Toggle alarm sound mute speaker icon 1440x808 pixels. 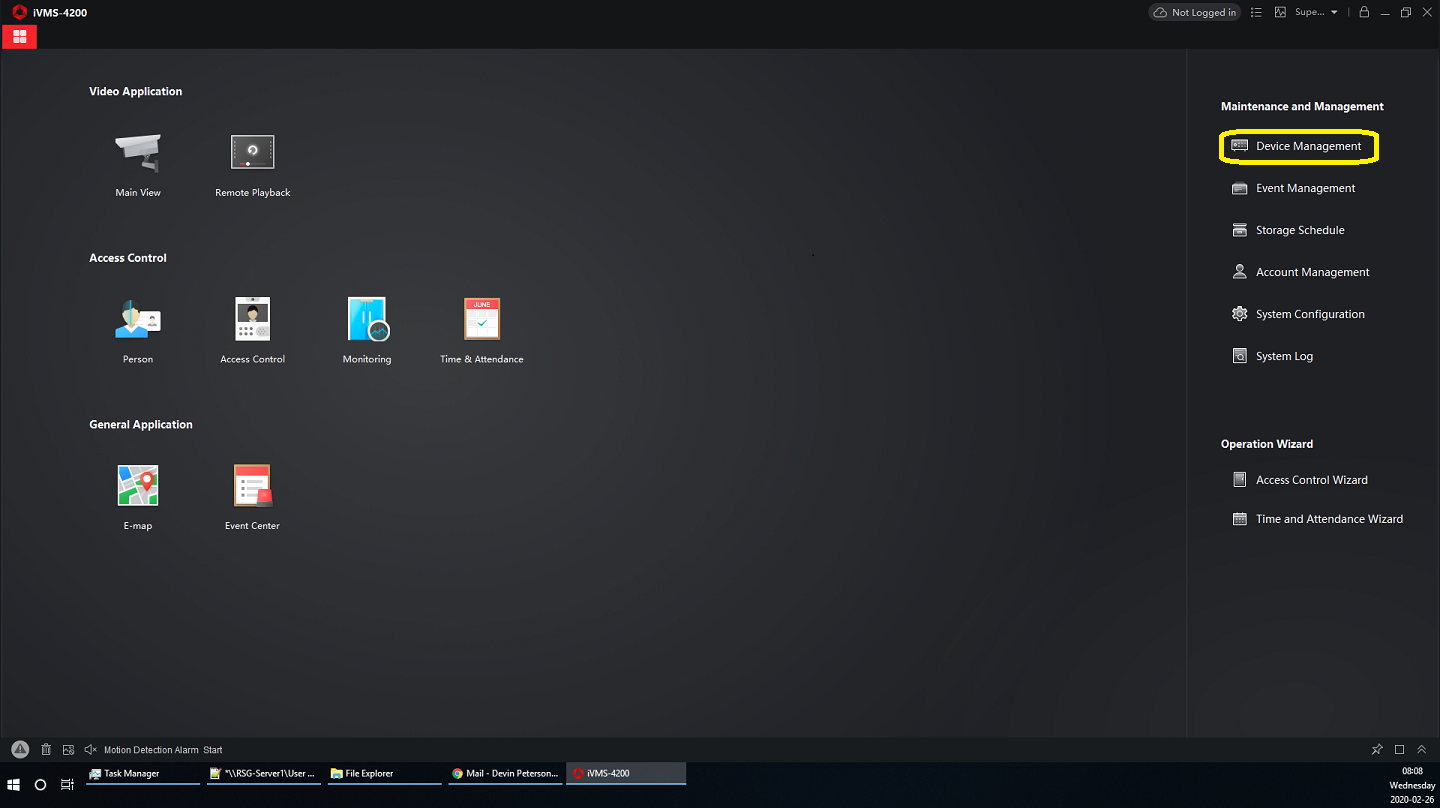click(x=90, y=750)
